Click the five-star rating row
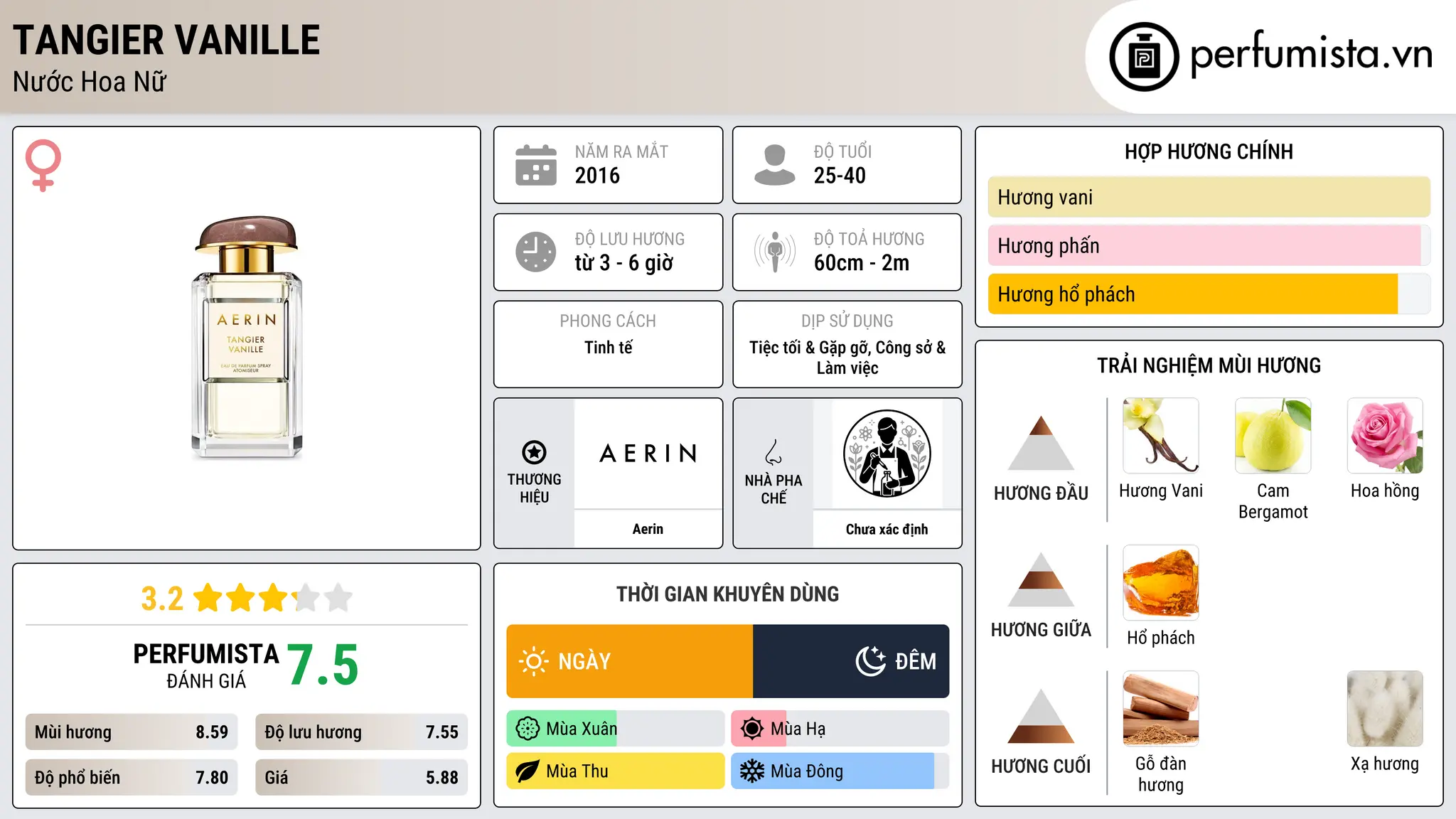1456x819 pixels. point(273,598)
